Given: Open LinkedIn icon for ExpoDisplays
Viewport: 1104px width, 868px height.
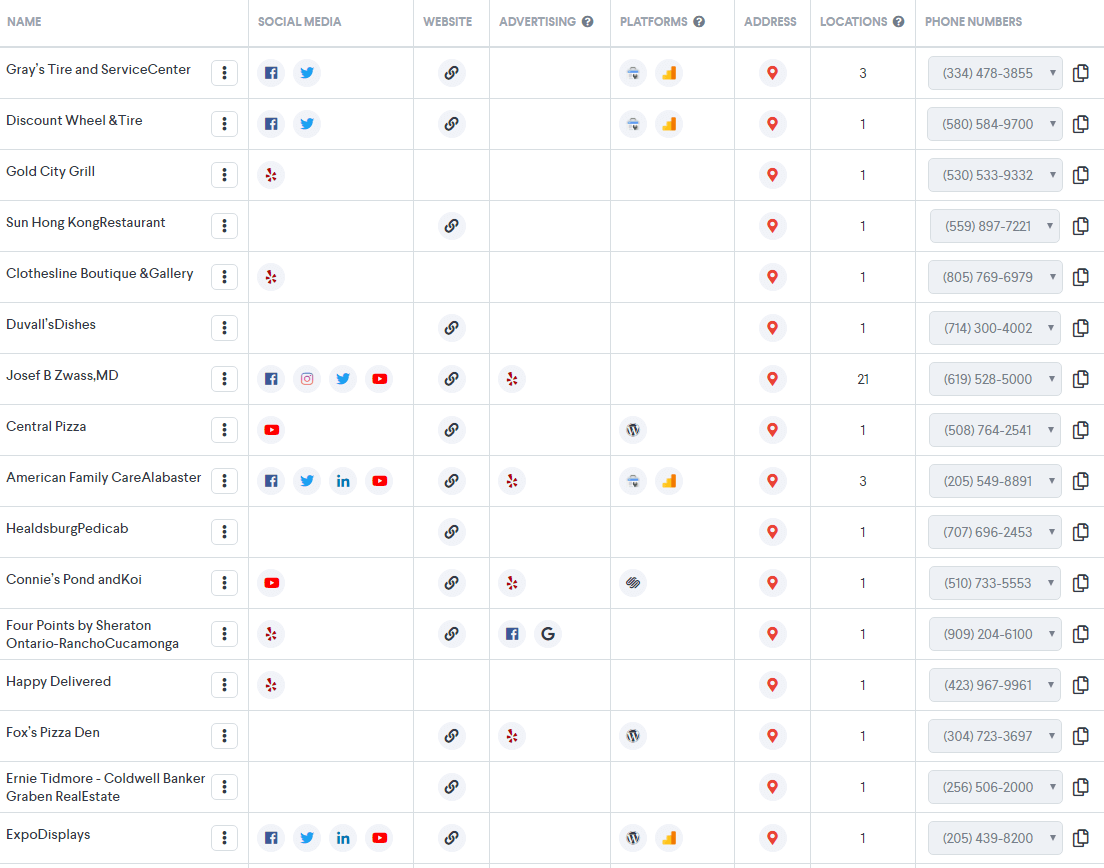Looking at the screenshot, I should click(343, 838).
